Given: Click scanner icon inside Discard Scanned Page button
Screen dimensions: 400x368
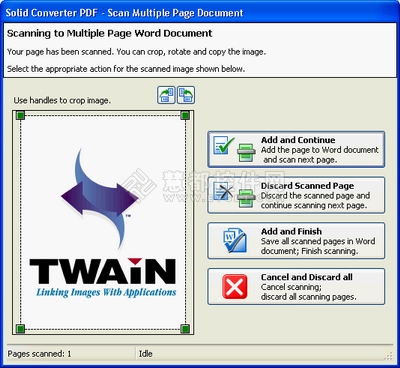Looking at the screenshot, I should coord(246,198).
